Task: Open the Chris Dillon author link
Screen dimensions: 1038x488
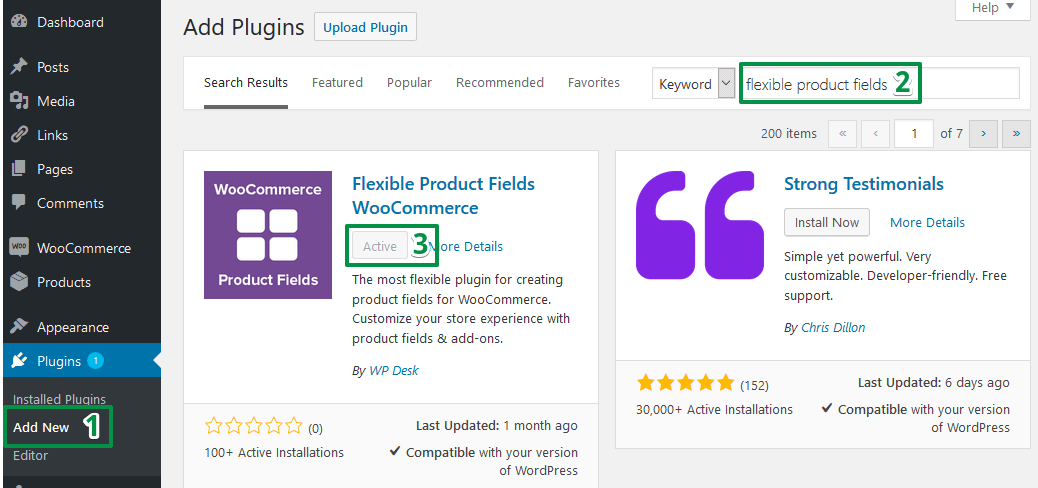Action: (x=833, y=327)
